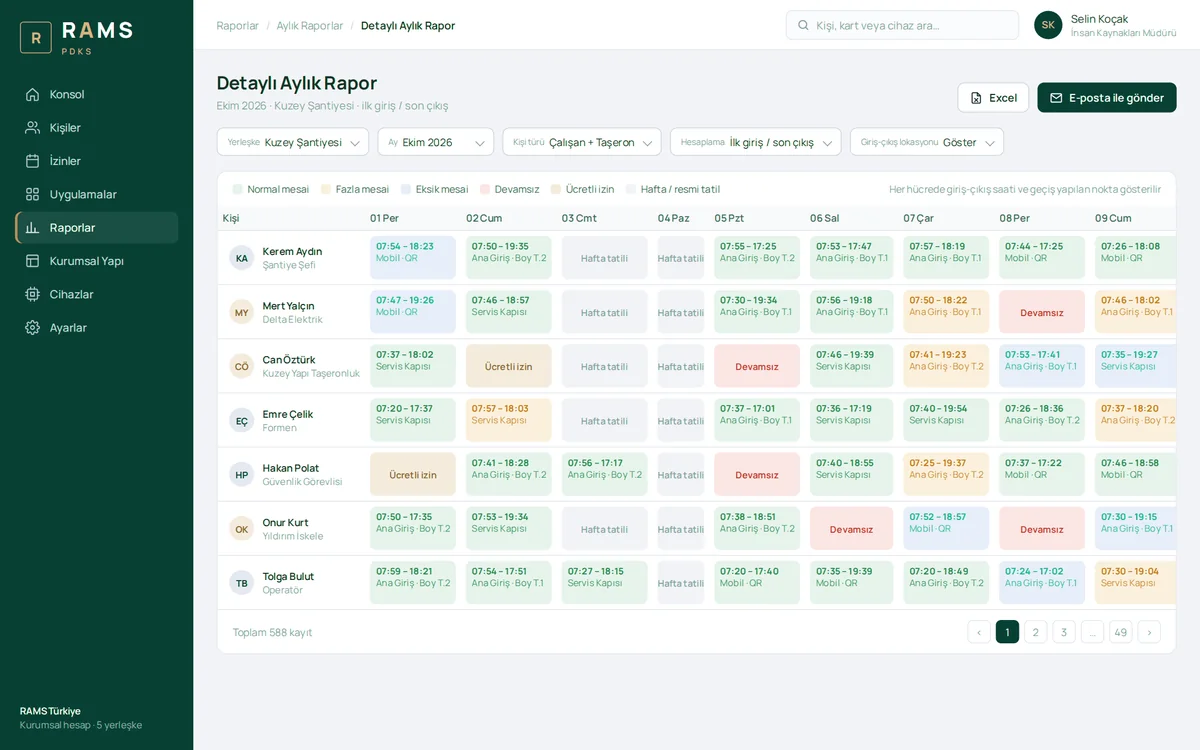
Task: Click Onur Kurt's Devamsız cell on 06 Sal
Action: pyautogui.click(x=852, y=529)
